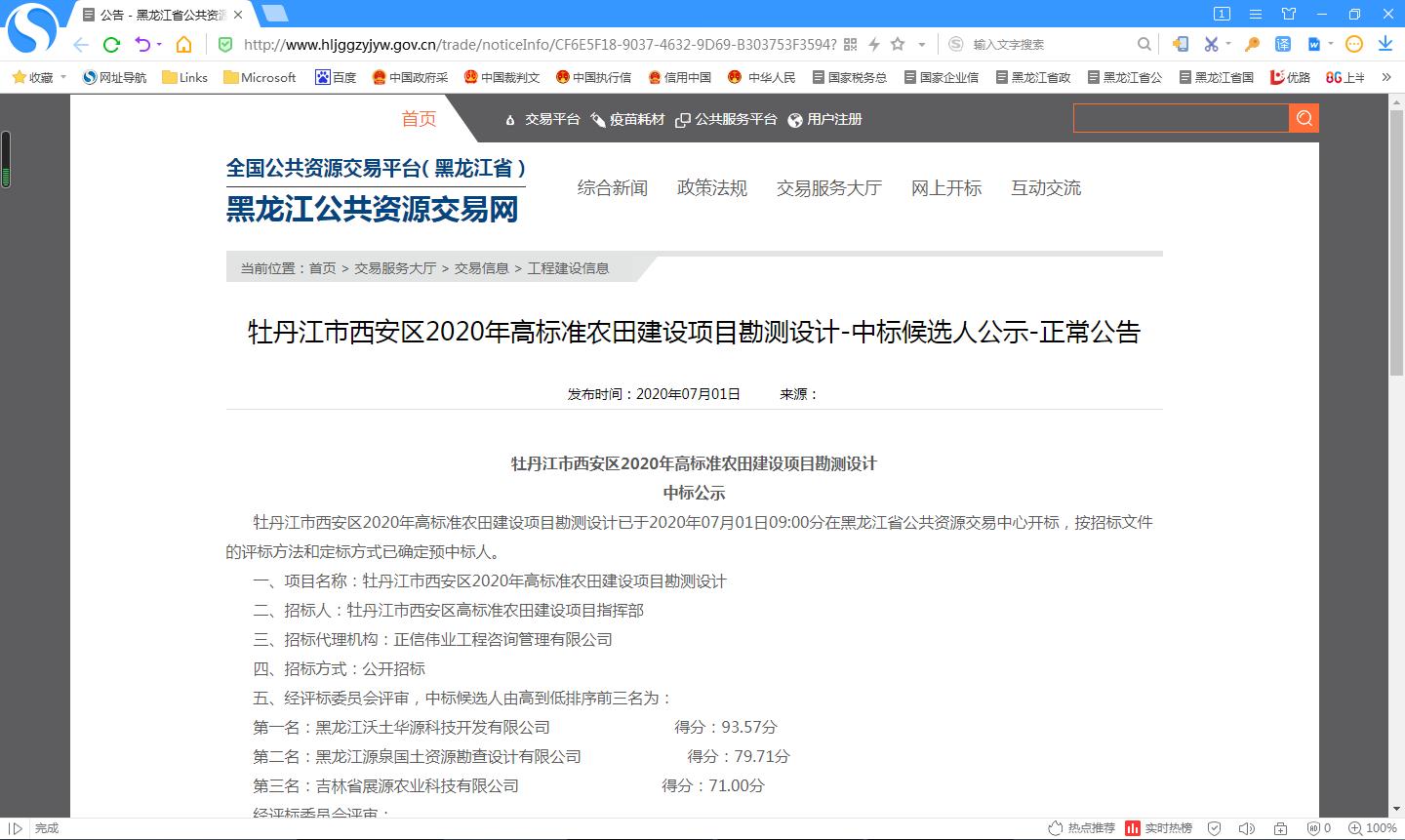Toggle the left sidebar panel button
The image size is (1405, 840).
(15, 828)
